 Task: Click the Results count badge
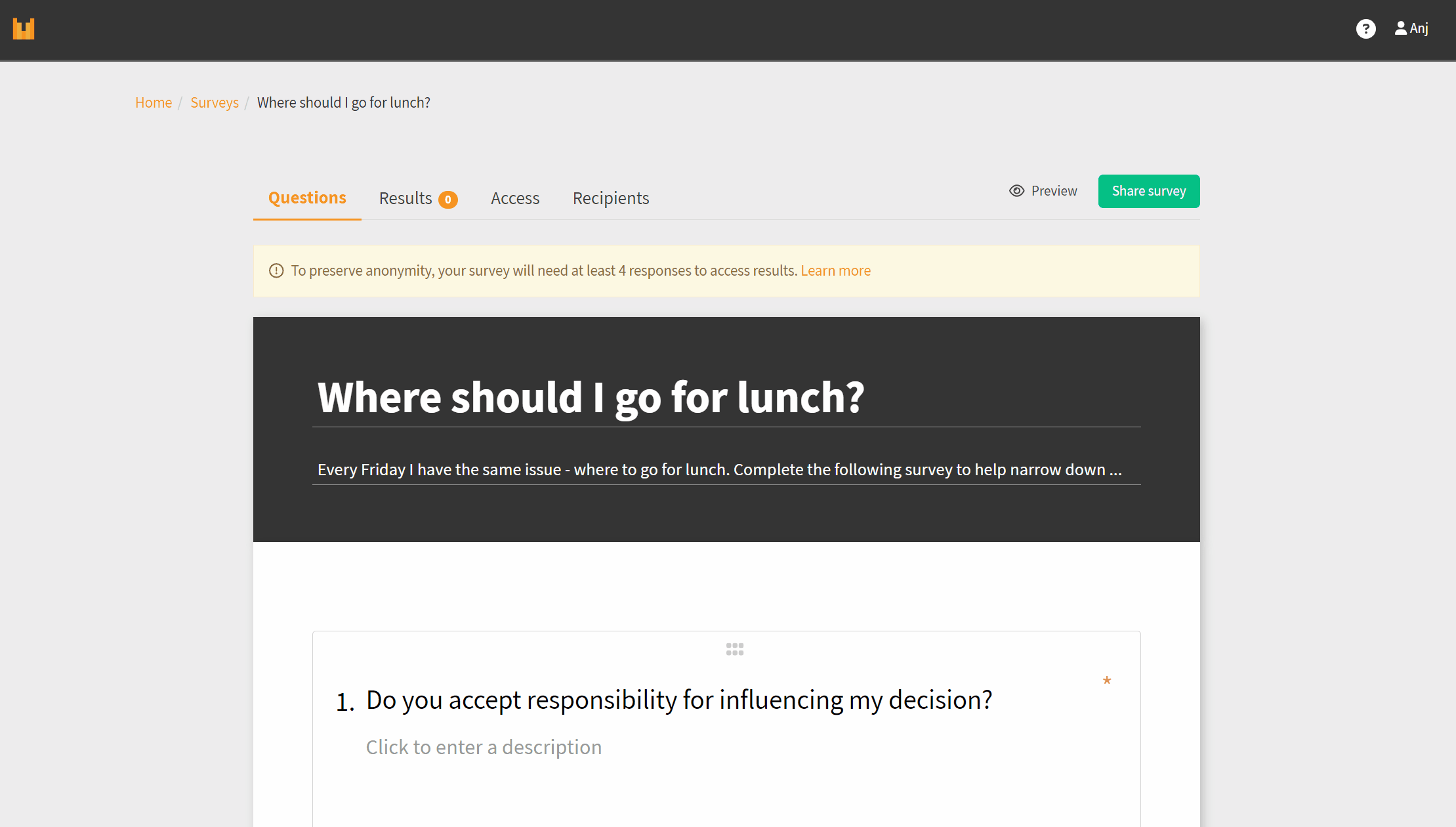(448, 200)
